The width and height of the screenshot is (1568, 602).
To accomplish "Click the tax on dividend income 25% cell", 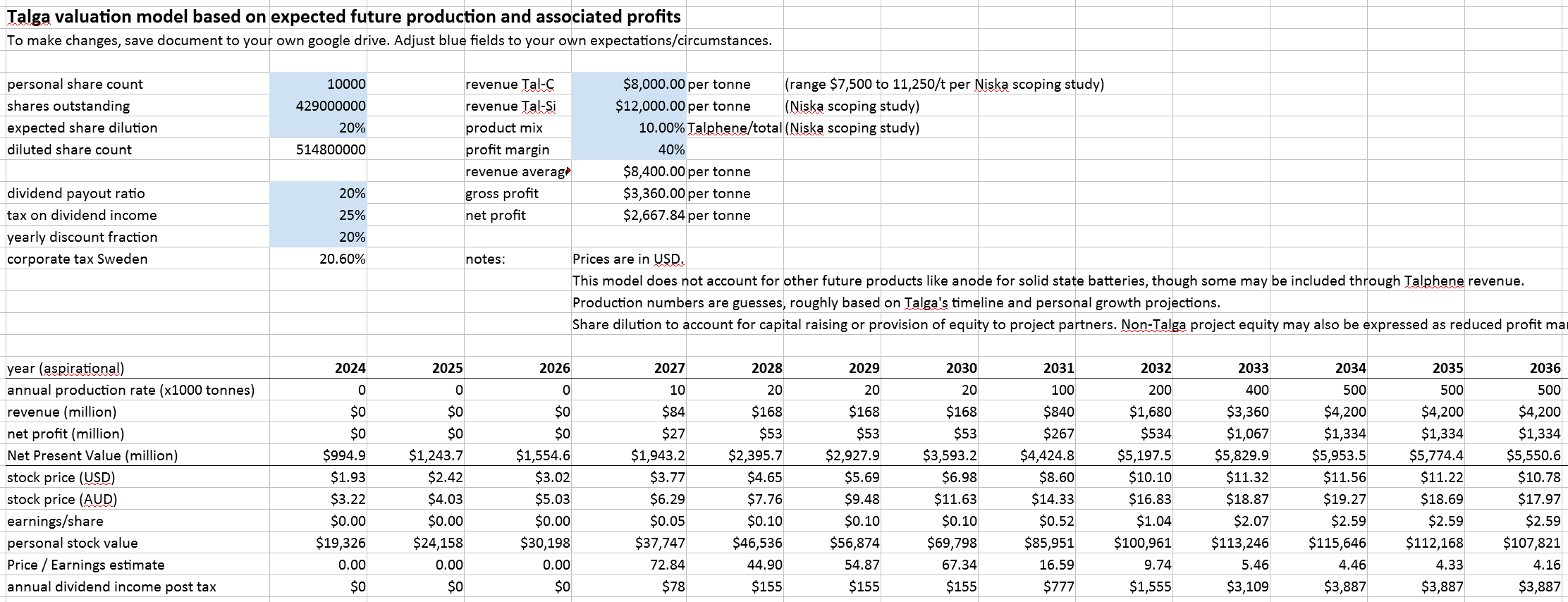I will (x=318, y=215).
